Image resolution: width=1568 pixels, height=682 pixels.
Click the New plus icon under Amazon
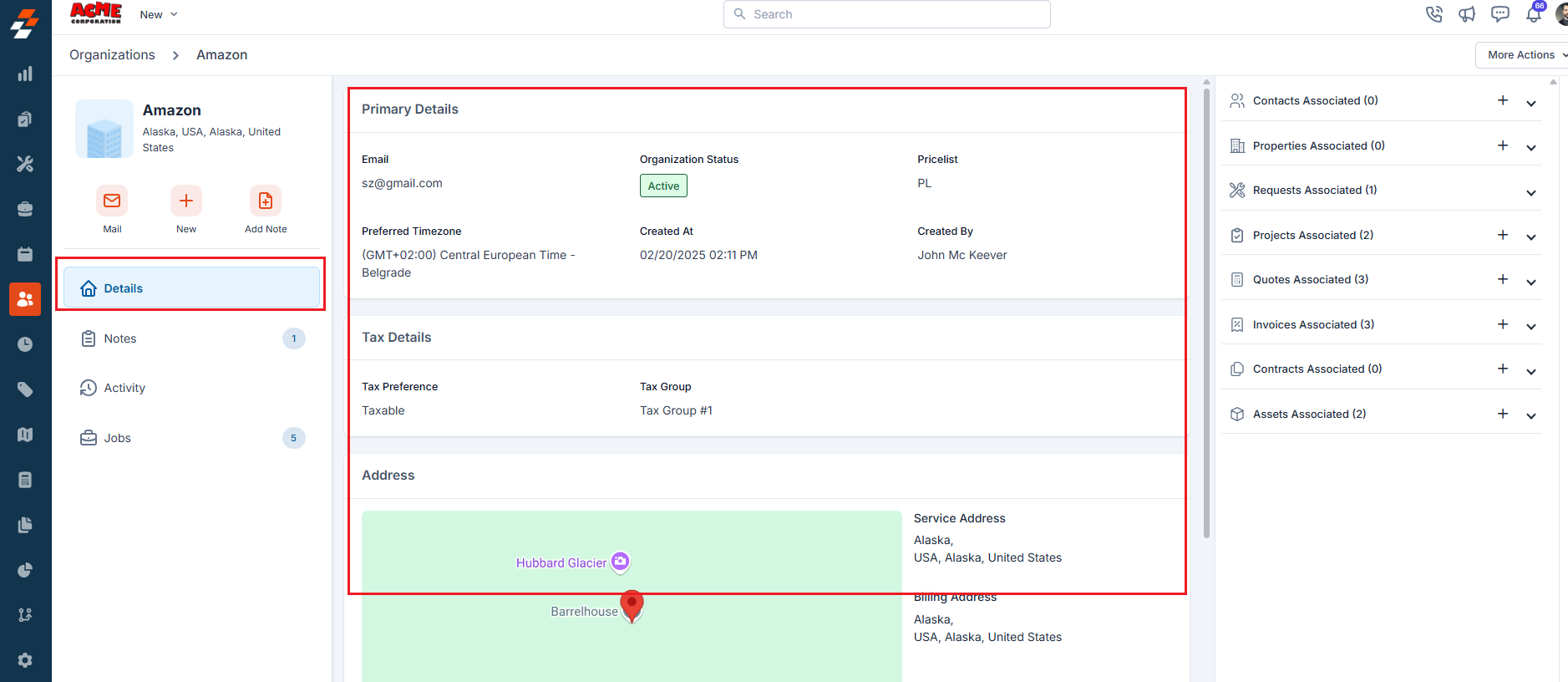point(186,201)
